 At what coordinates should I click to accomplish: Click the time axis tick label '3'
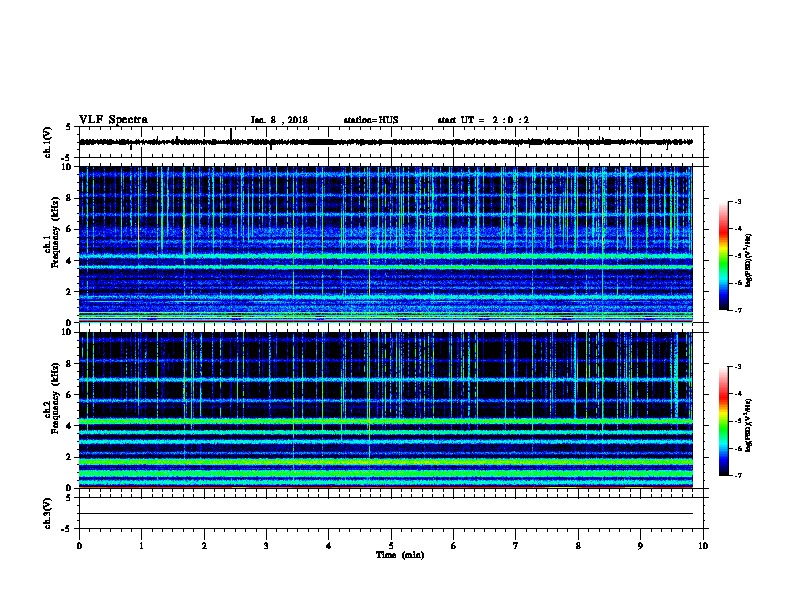pyautogui.click(x=266, y=546)
